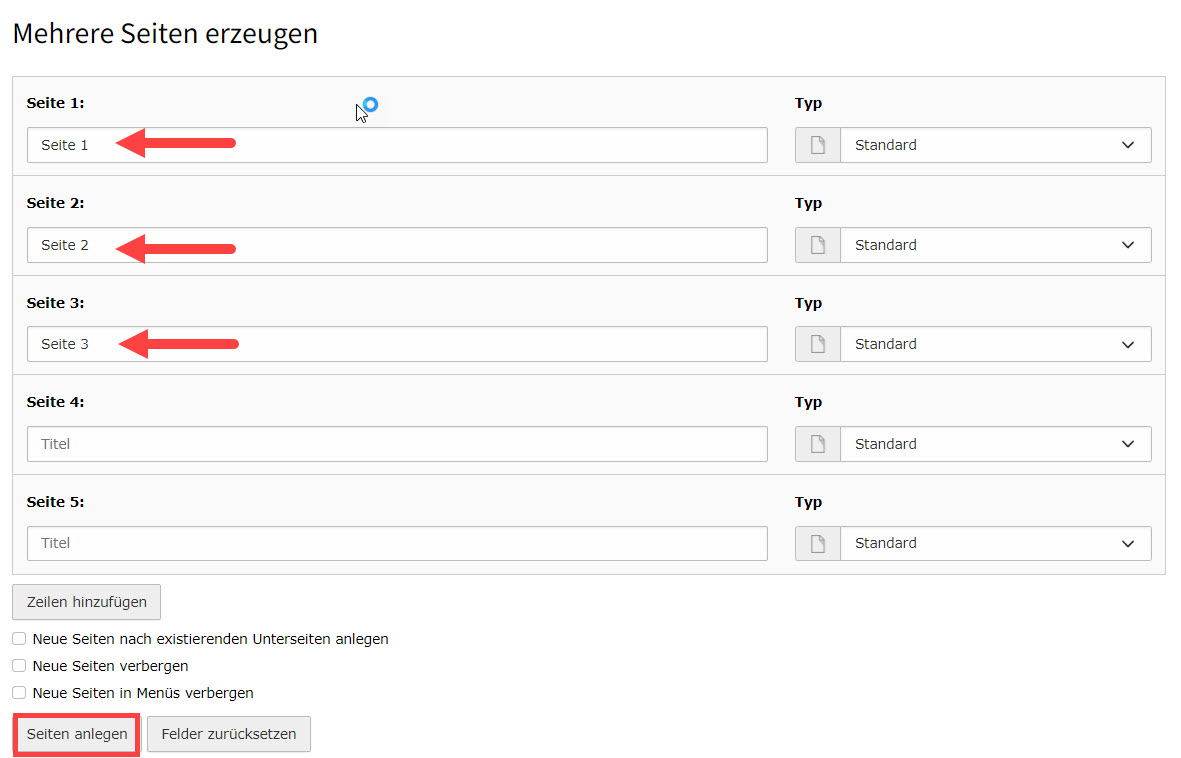Click the page icon beside Seite 1 type
The height and width of the screenshot is (758, 1181).
[x=818, y=145]
